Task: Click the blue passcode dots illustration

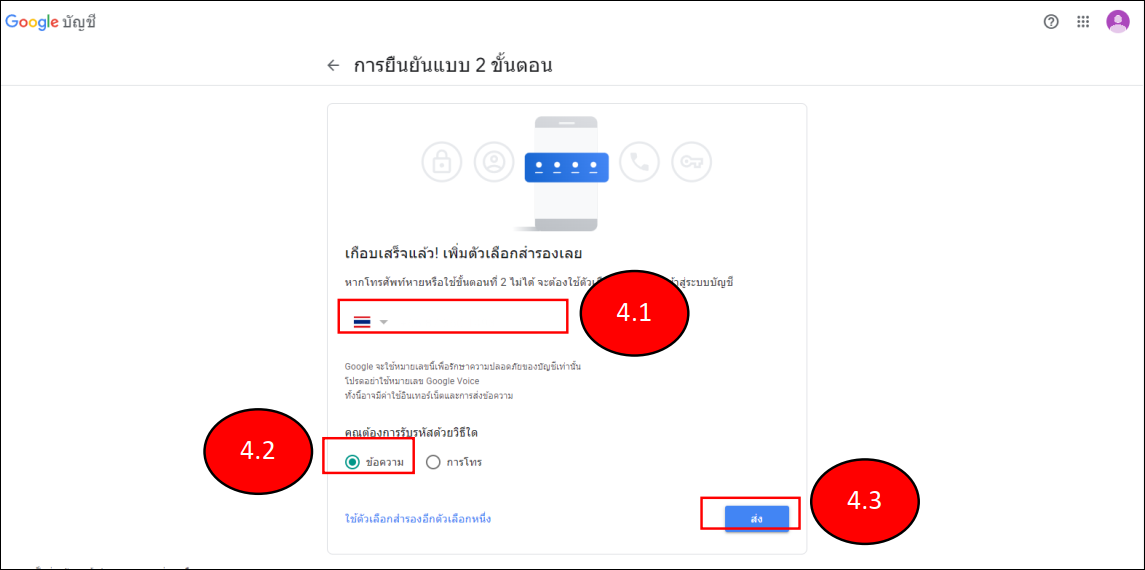Action: click(566, 167)
